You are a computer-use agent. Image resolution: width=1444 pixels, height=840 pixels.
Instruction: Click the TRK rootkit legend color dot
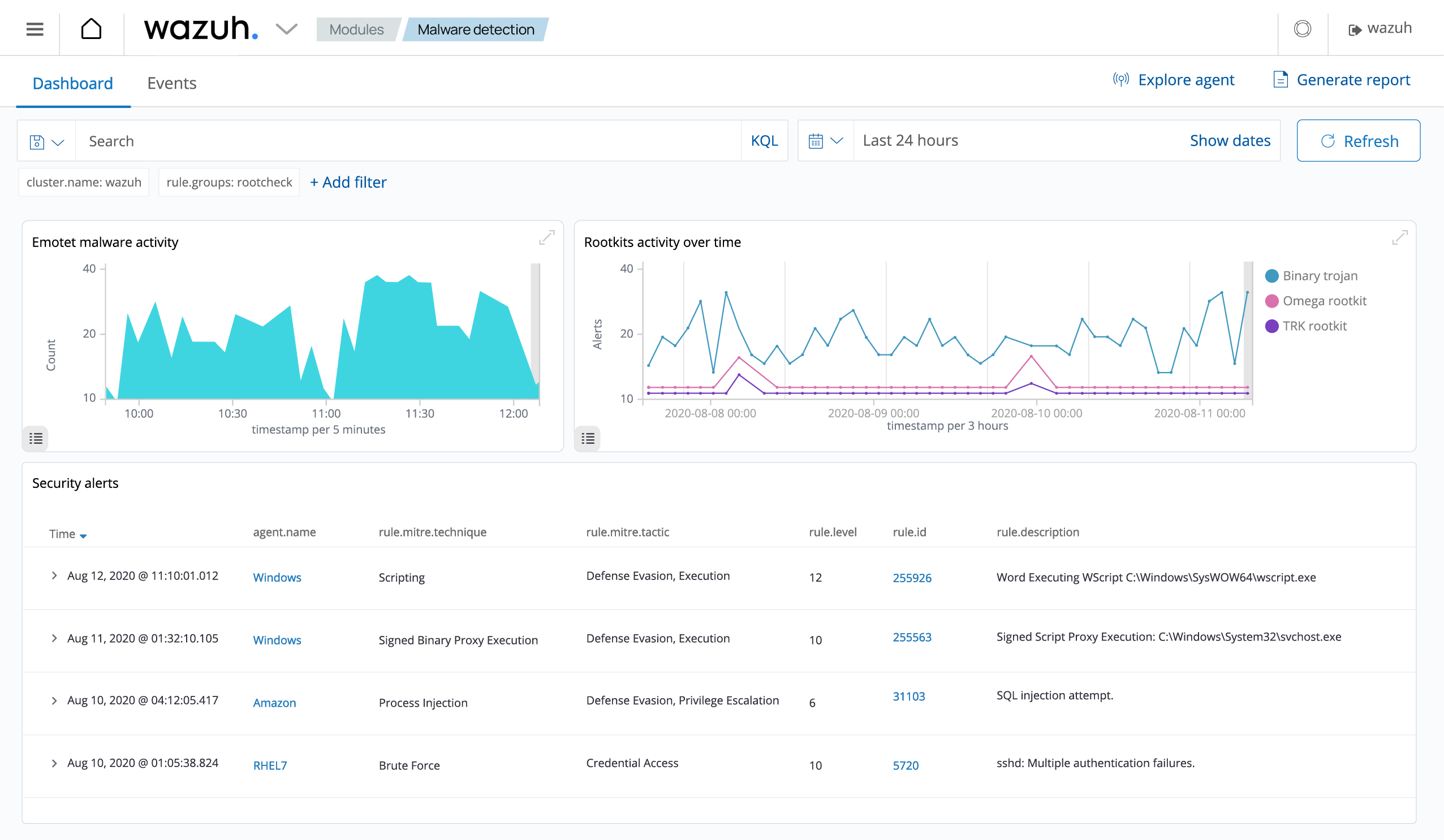coord(1271,326)
